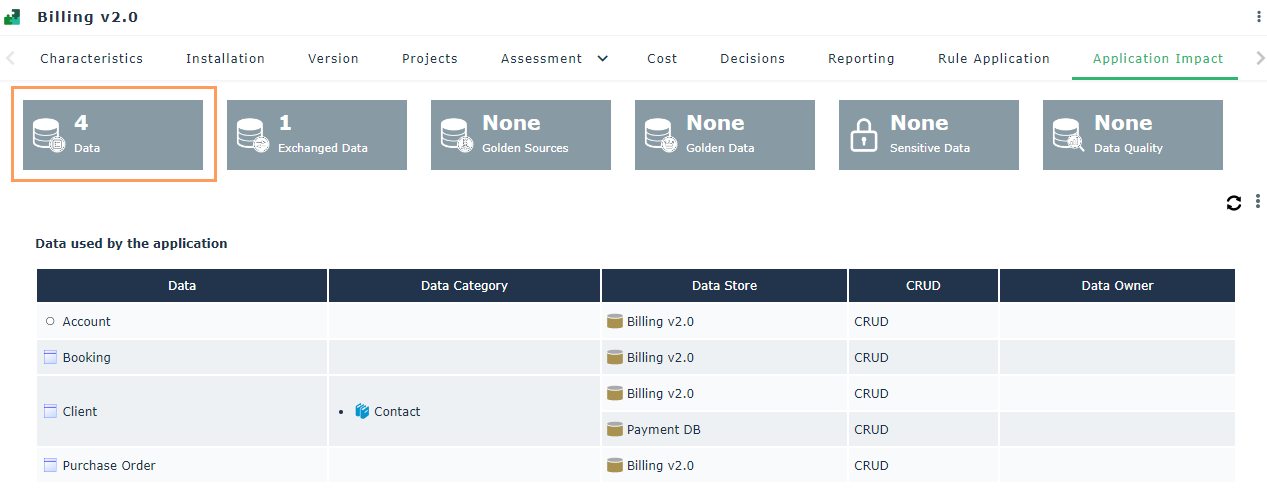Switch to the Rule Application tab

click(x=993, y=58)
